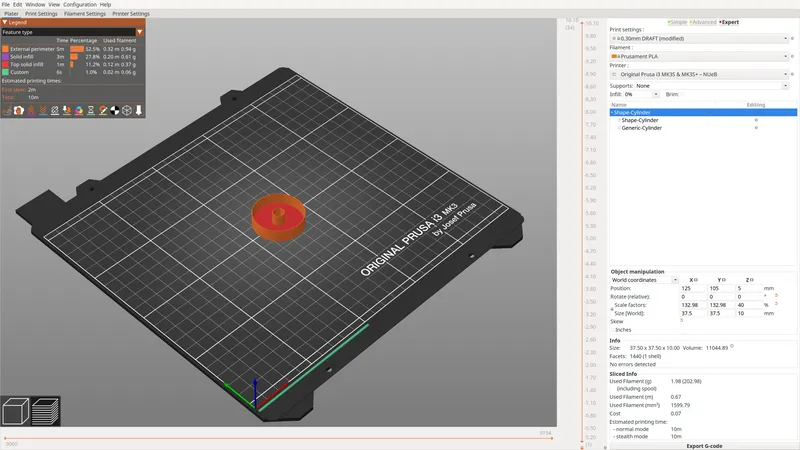
Task: Toggle color changes visibility icon in legend
Action: click(79, 110)
